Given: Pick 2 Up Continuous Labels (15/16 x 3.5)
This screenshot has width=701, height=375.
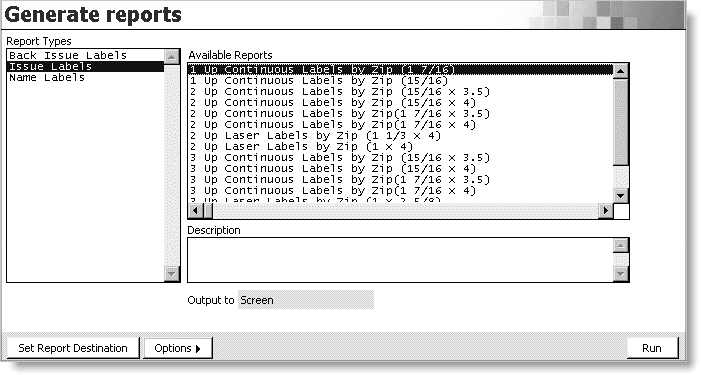Looking at the screenshot, I should pos(401,92).
